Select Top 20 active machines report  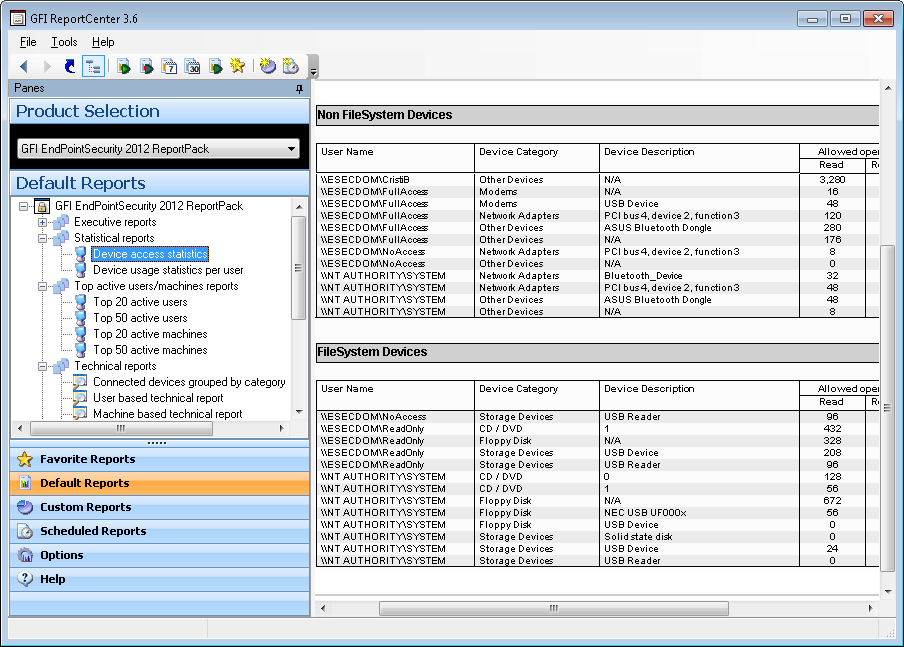[150, 334]
